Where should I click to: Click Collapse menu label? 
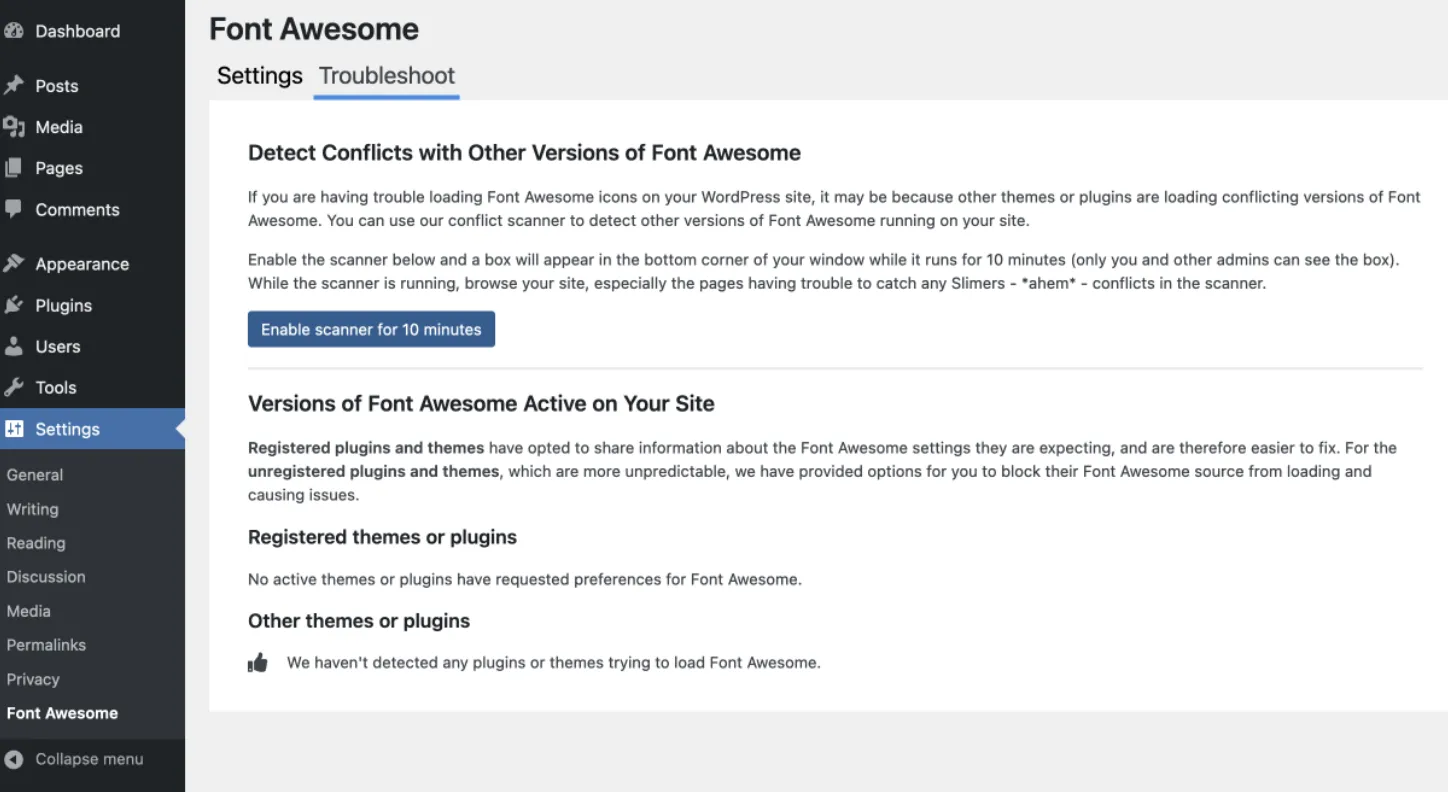(x=89, y=759)
